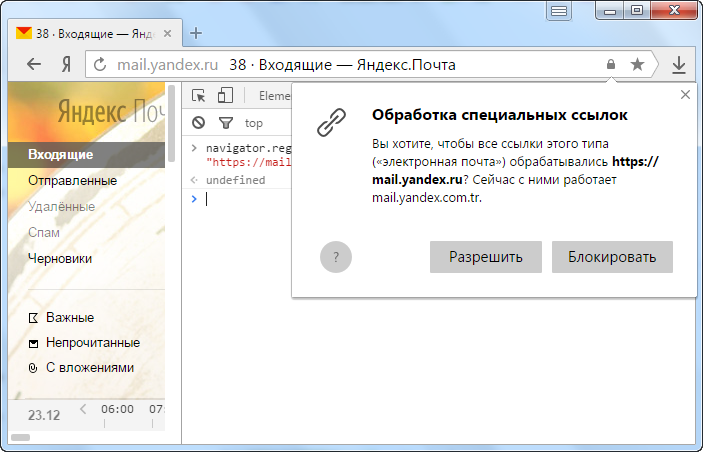Filter mail by Важные label
Image resolution: width=703 pixels, height=452 pixels.
coord(70,317)
